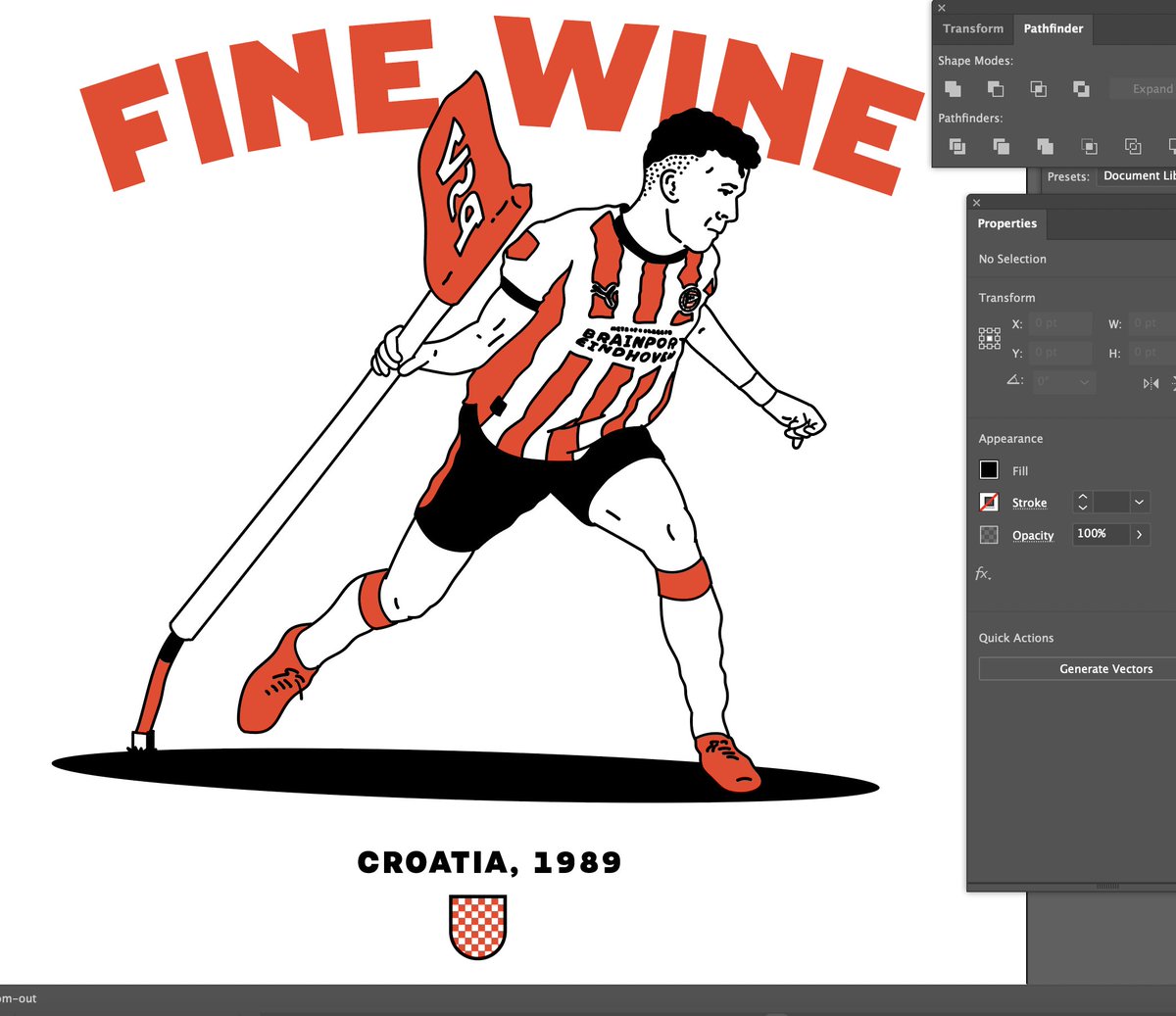Screen dimensions: 1176x1016
Task: Click the Intersect shape mode icon
Action: point(1039,89)
